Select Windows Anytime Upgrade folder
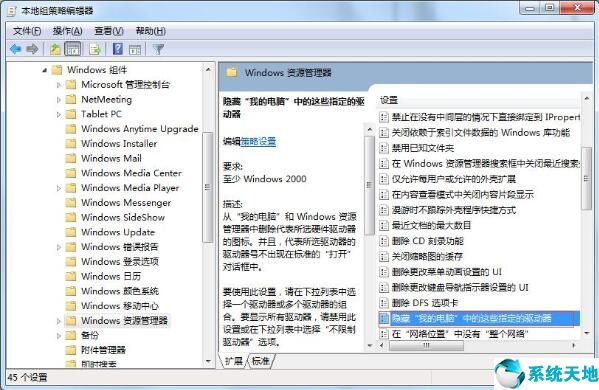This screenshot has height=390, width=599. (139, 129)
